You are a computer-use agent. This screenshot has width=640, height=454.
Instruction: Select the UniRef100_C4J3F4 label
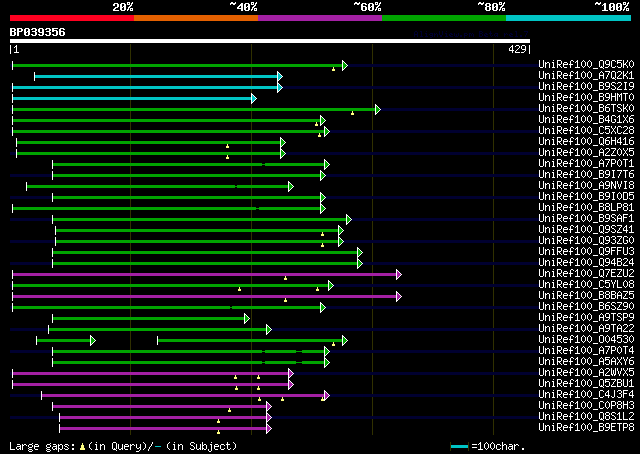586,395
